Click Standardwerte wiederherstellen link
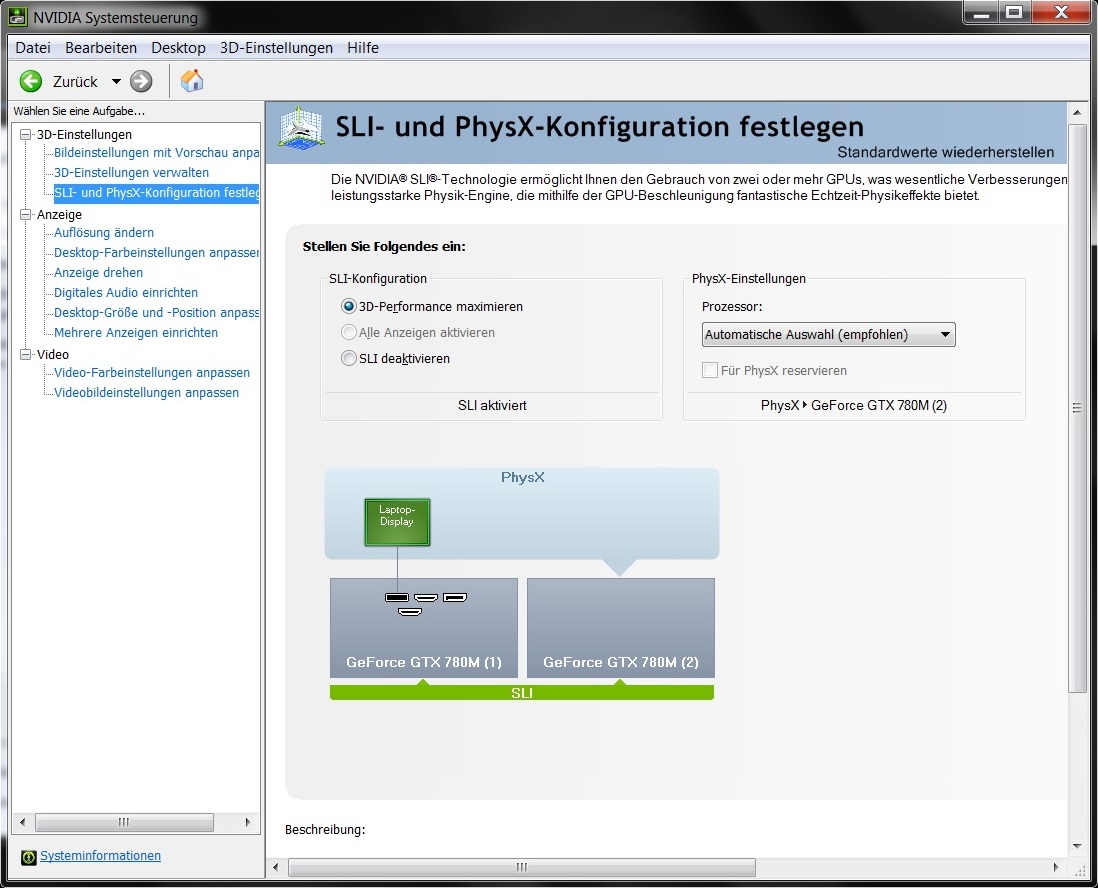1098x888 pixels. click(x=945, y=152)
